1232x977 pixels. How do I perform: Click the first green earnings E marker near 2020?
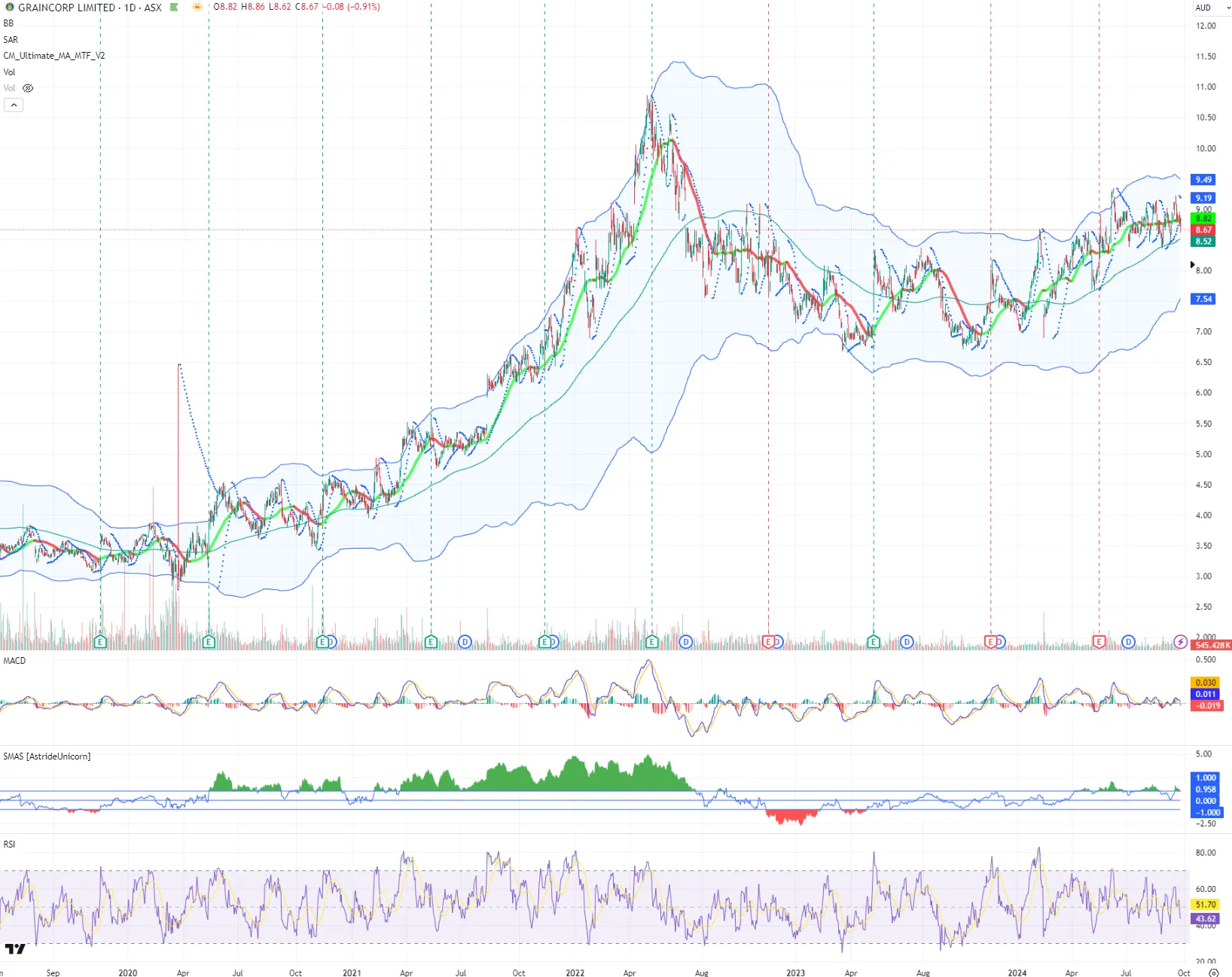tap(100, 642)
